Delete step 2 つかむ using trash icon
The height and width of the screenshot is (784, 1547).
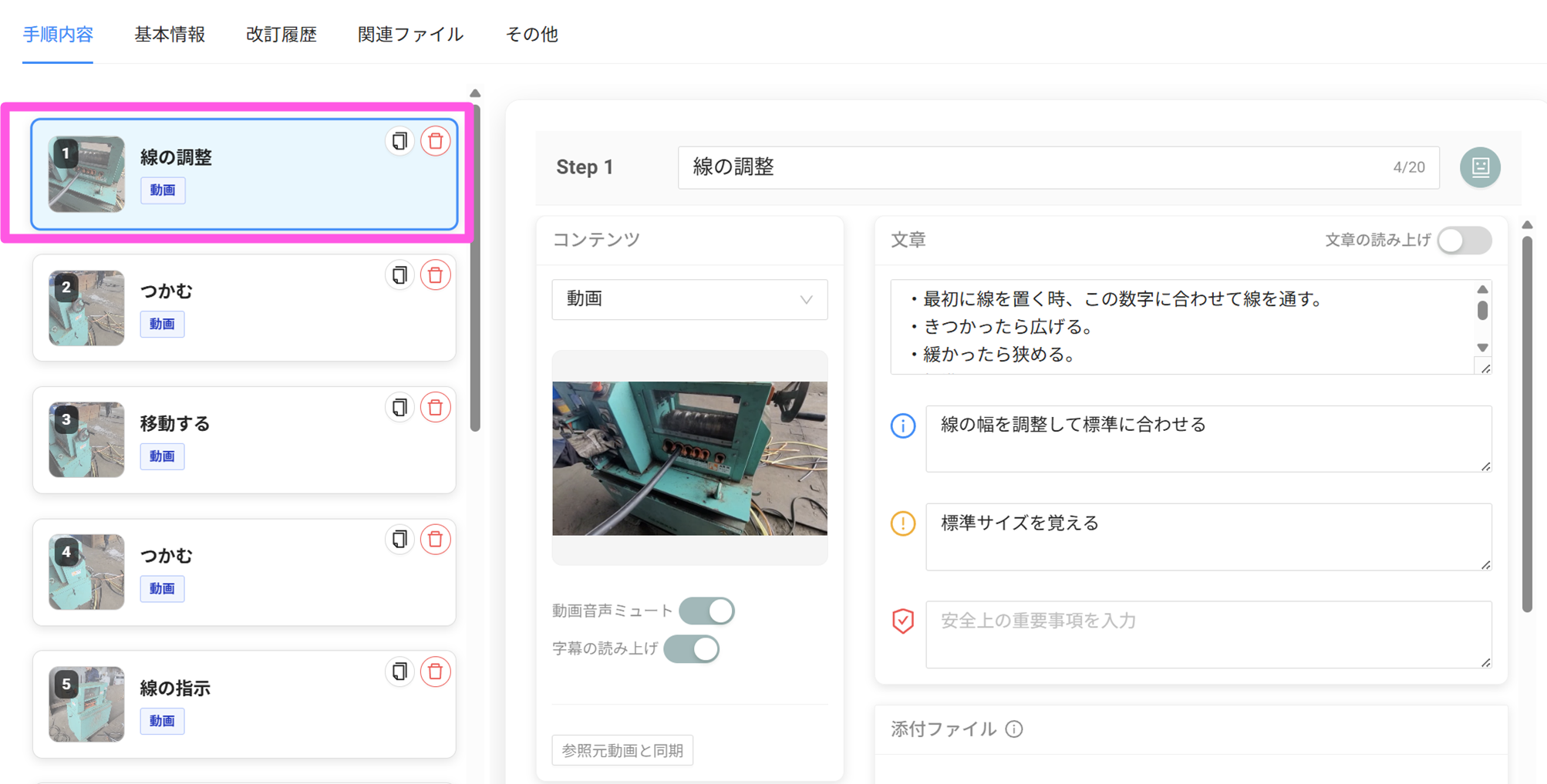[436, 275]
